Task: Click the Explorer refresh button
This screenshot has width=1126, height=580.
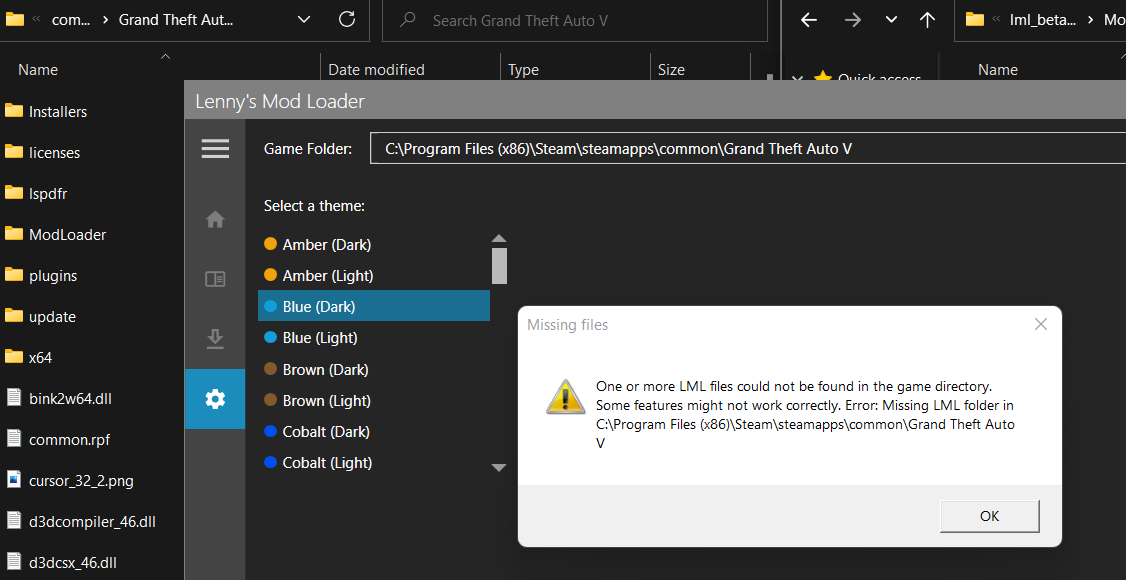Action: 347,20
